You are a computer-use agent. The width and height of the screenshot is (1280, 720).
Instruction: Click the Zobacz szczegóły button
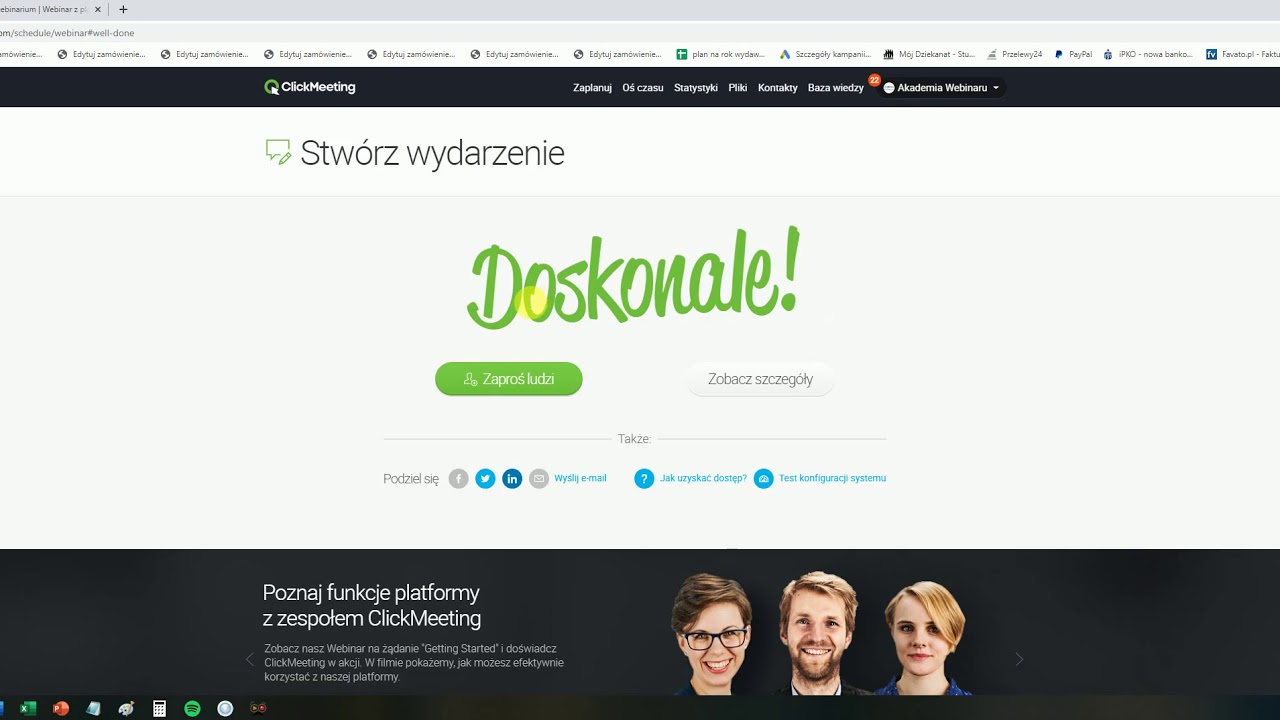tap(760, 379)
